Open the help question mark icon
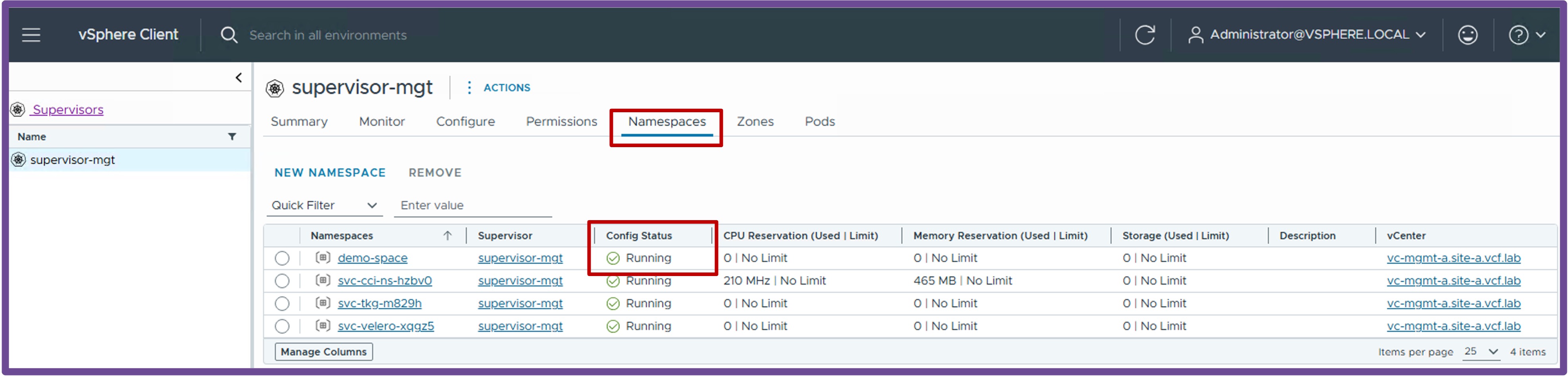 point(1518,35)
